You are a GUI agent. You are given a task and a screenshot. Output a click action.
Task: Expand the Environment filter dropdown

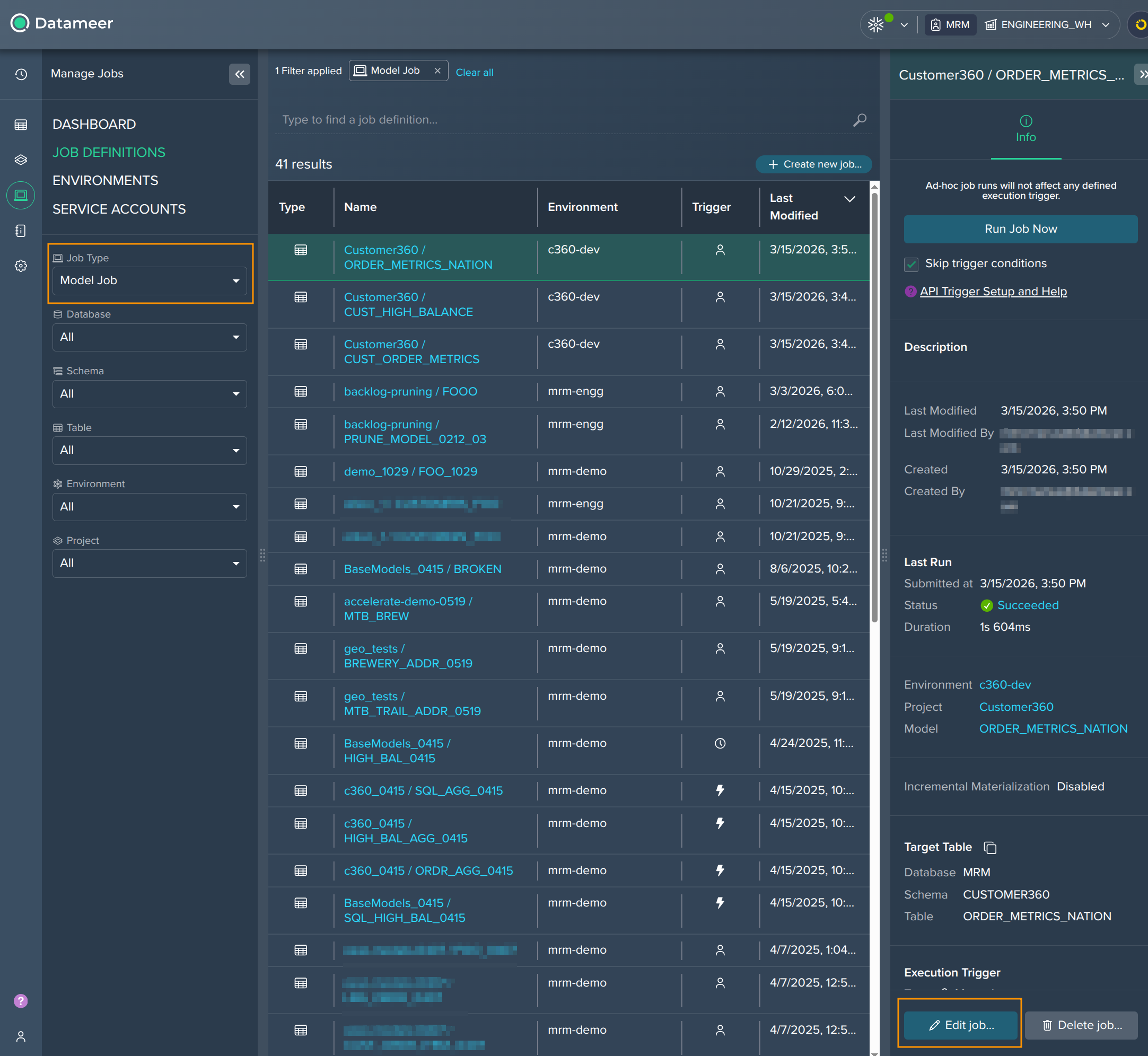tap(150, 507)
